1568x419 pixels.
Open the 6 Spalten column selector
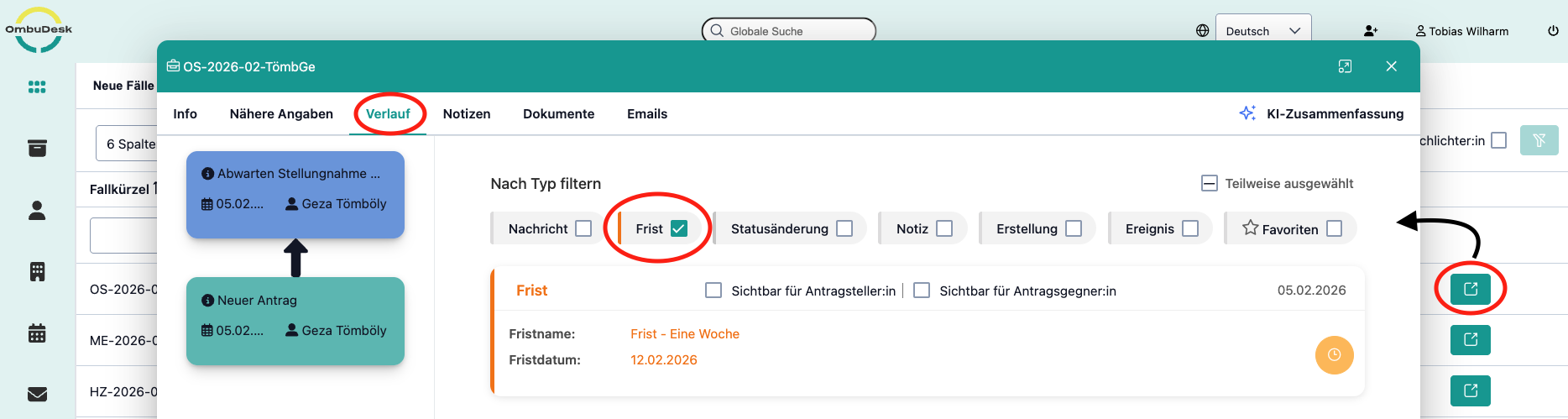tap(128, 144)
